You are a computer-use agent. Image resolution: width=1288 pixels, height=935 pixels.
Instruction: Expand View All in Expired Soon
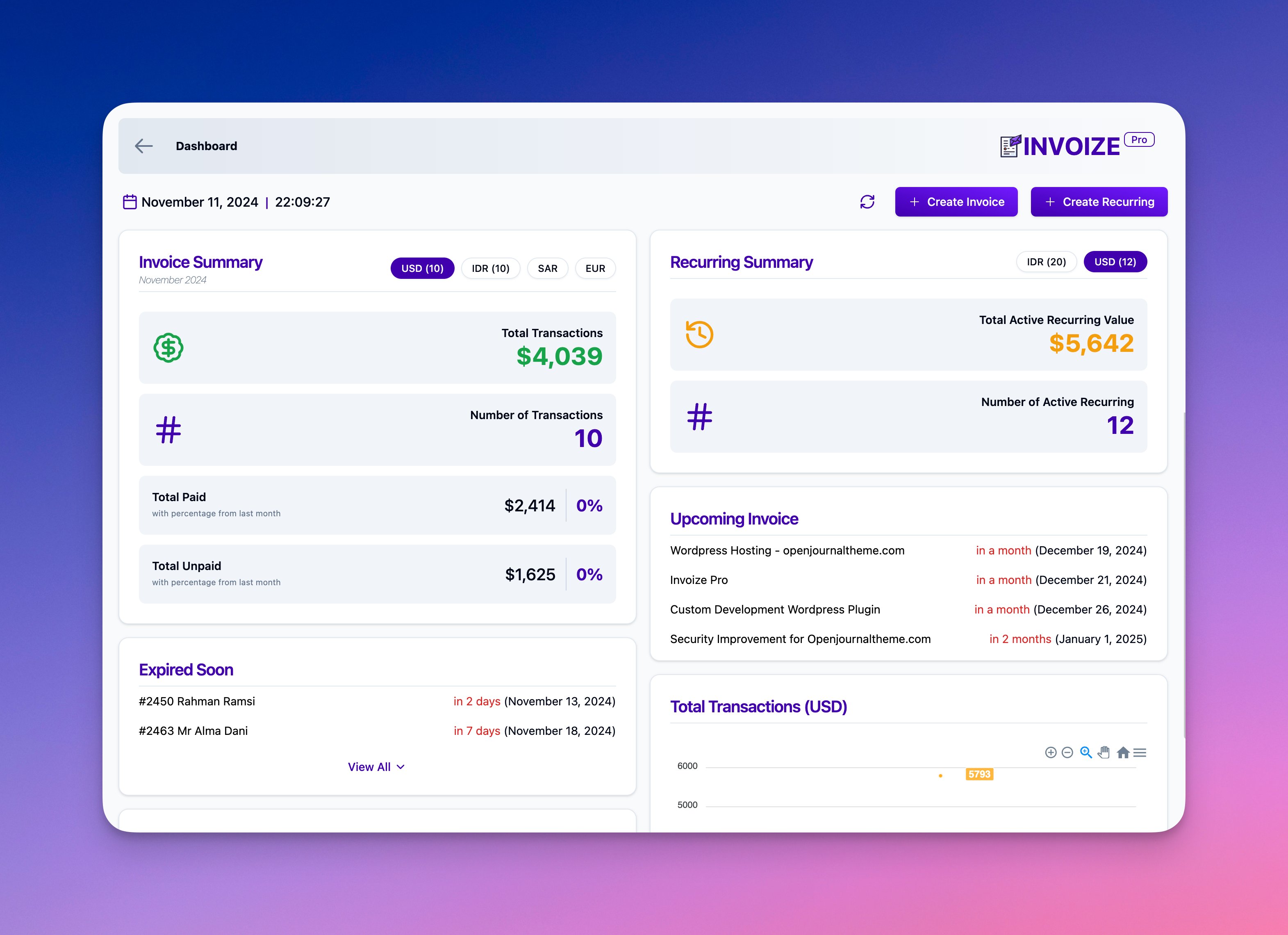369,767
